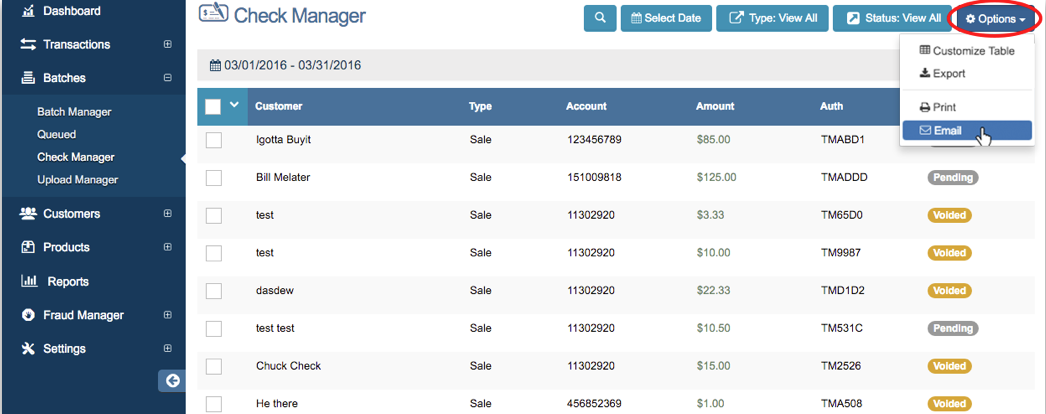Image resolution: width=1046 pixels, height=414 pixels.
Task: Click the Select Date button
Action: click(x=665, y=18)
